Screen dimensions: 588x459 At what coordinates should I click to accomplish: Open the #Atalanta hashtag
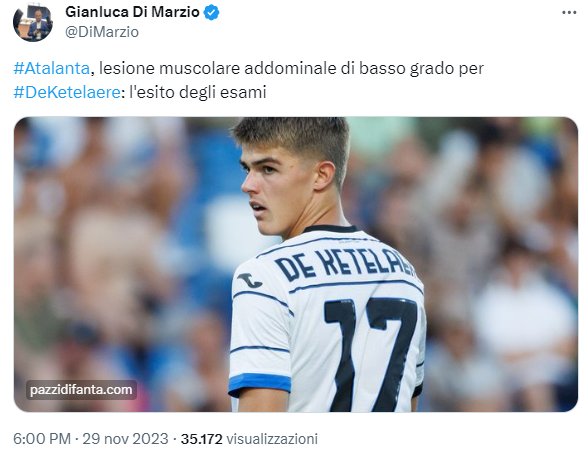coord(52,69)
